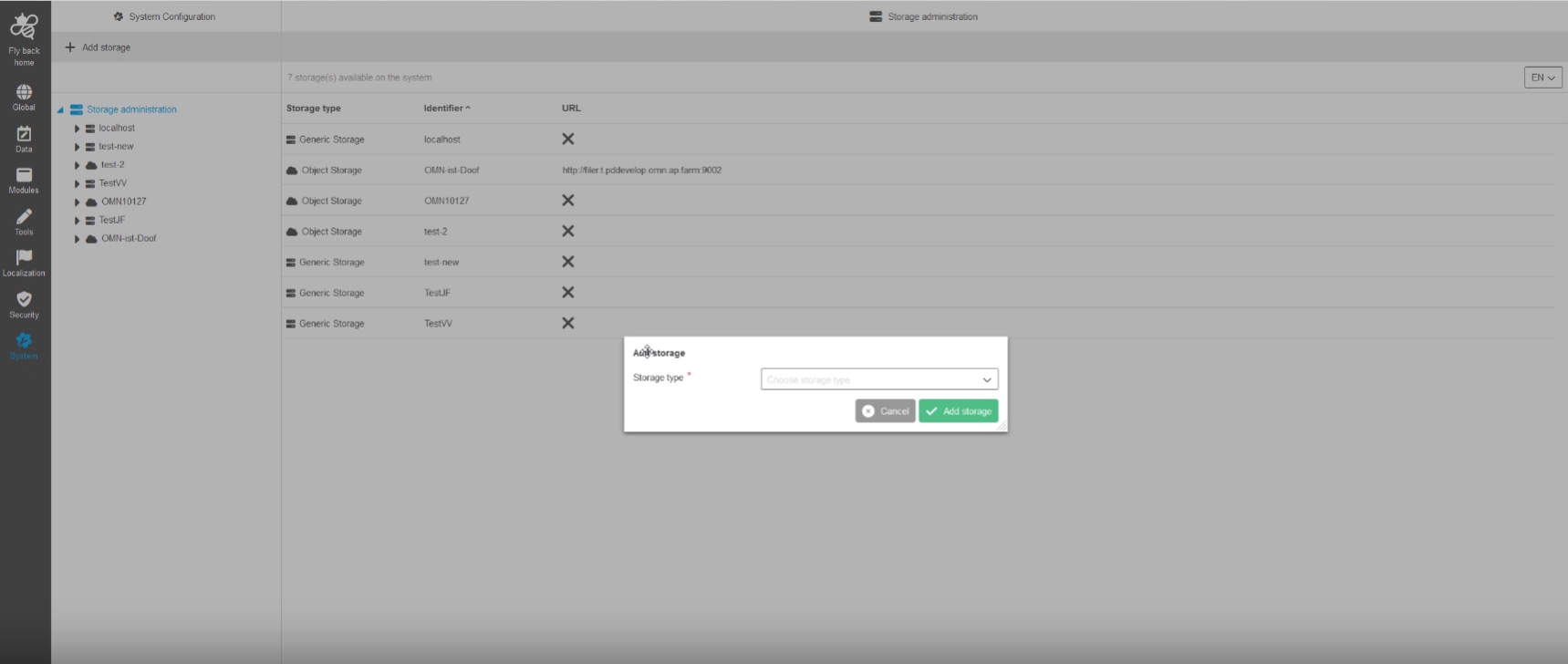Confirm with green Add storage button
This screenshot has height=664, width=1568.
[x=958, y=411]
